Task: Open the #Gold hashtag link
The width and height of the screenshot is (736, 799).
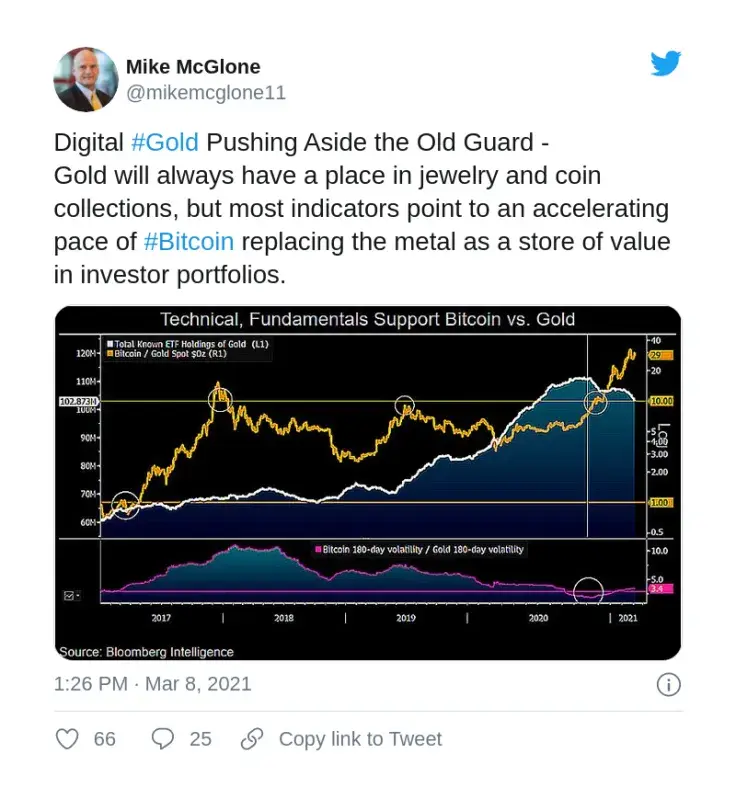Action: click(x=165, y=142)
